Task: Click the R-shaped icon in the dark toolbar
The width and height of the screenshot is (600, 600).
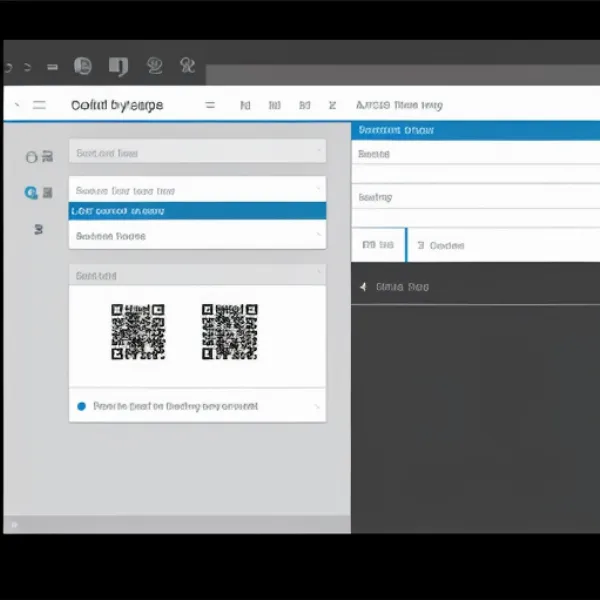Action: [186, 67]
